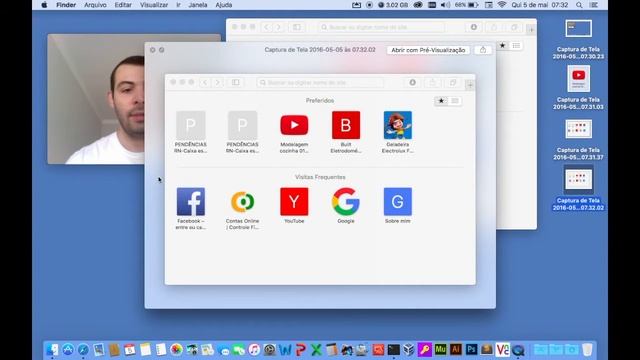Image resolution: width=640 pixels, height=360 pixels.
Task: Select Captura de Tela 07.31.03 desktop file
Action: (x=578, y=88)
